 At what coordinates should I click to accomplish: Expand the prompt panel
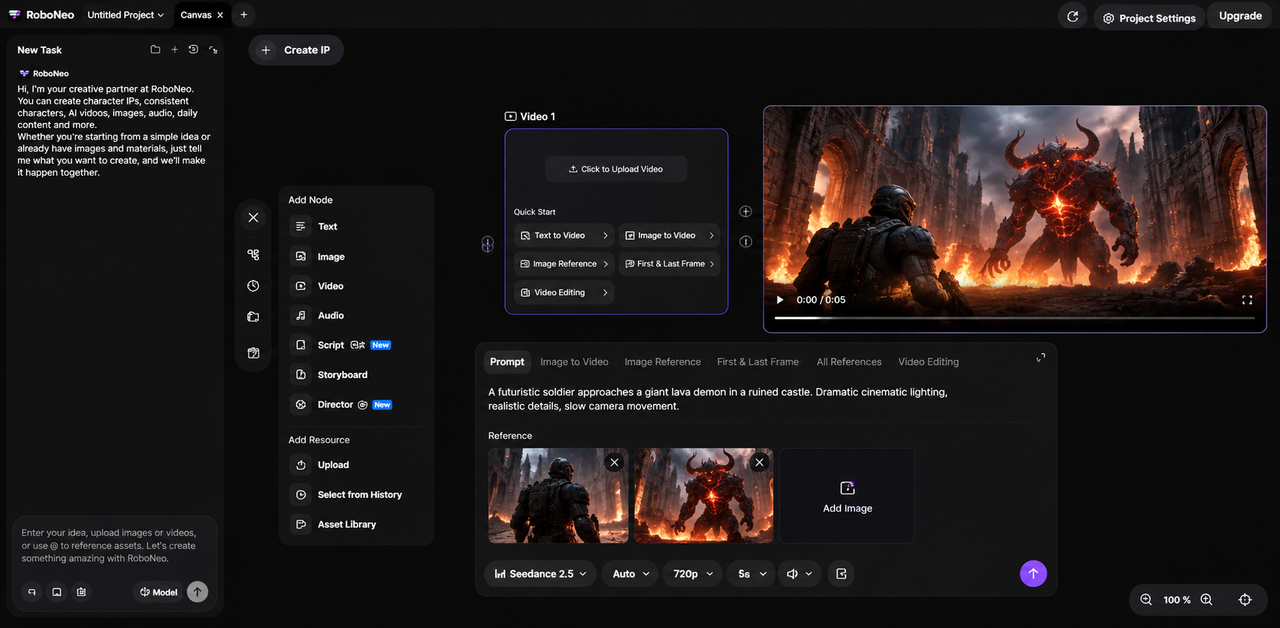(1040, 357)
